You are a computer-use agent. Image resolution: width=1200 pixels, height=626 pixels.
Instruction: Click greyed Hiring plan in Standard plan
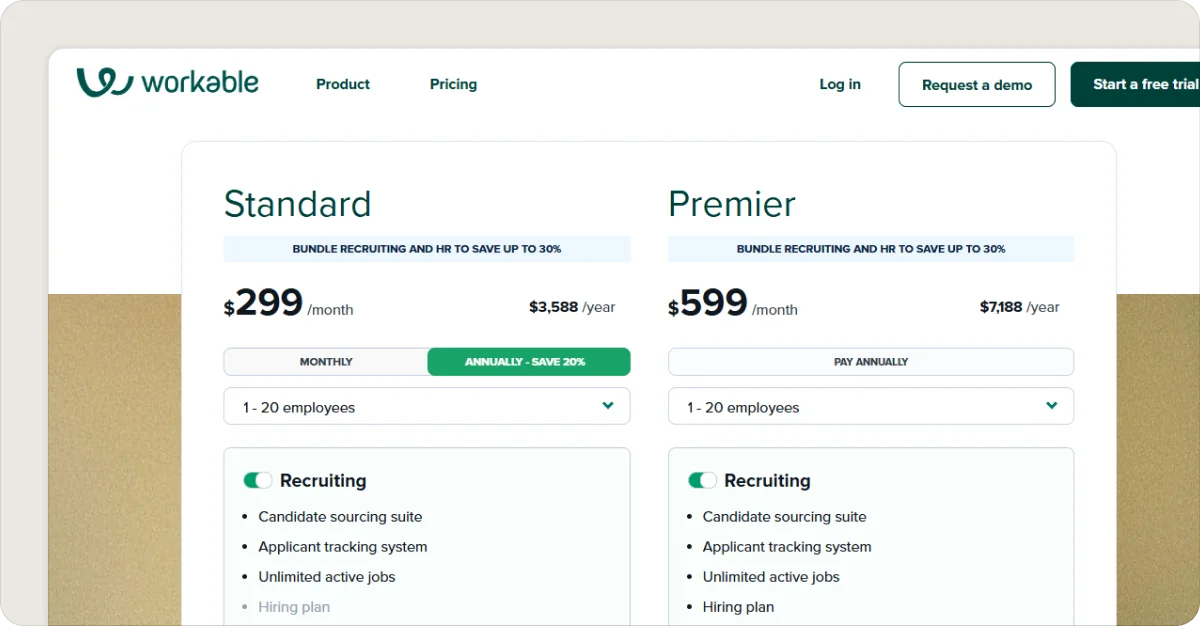click(294, 607)
